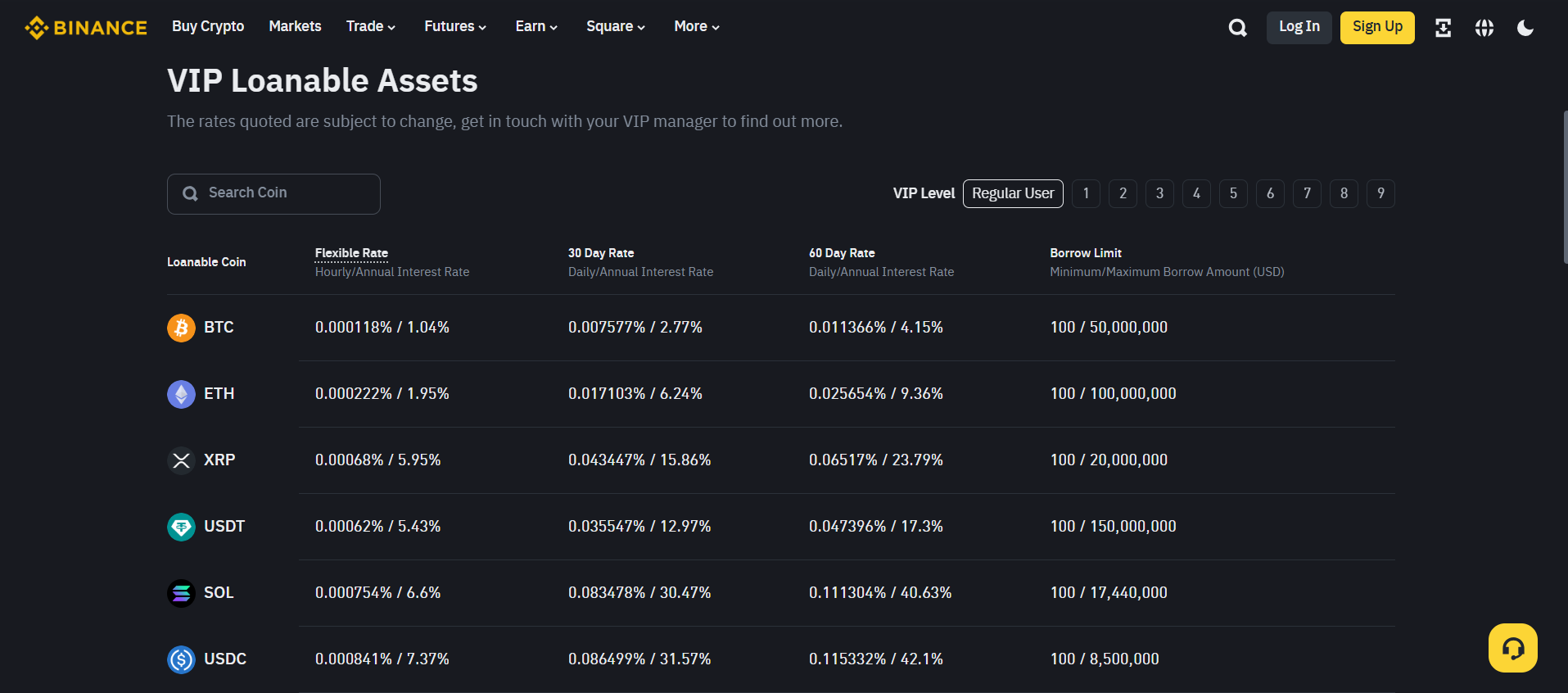Click the BTC coin icon
The width and height of the screenshot is (1568, 693).
(x=181, y=328)
